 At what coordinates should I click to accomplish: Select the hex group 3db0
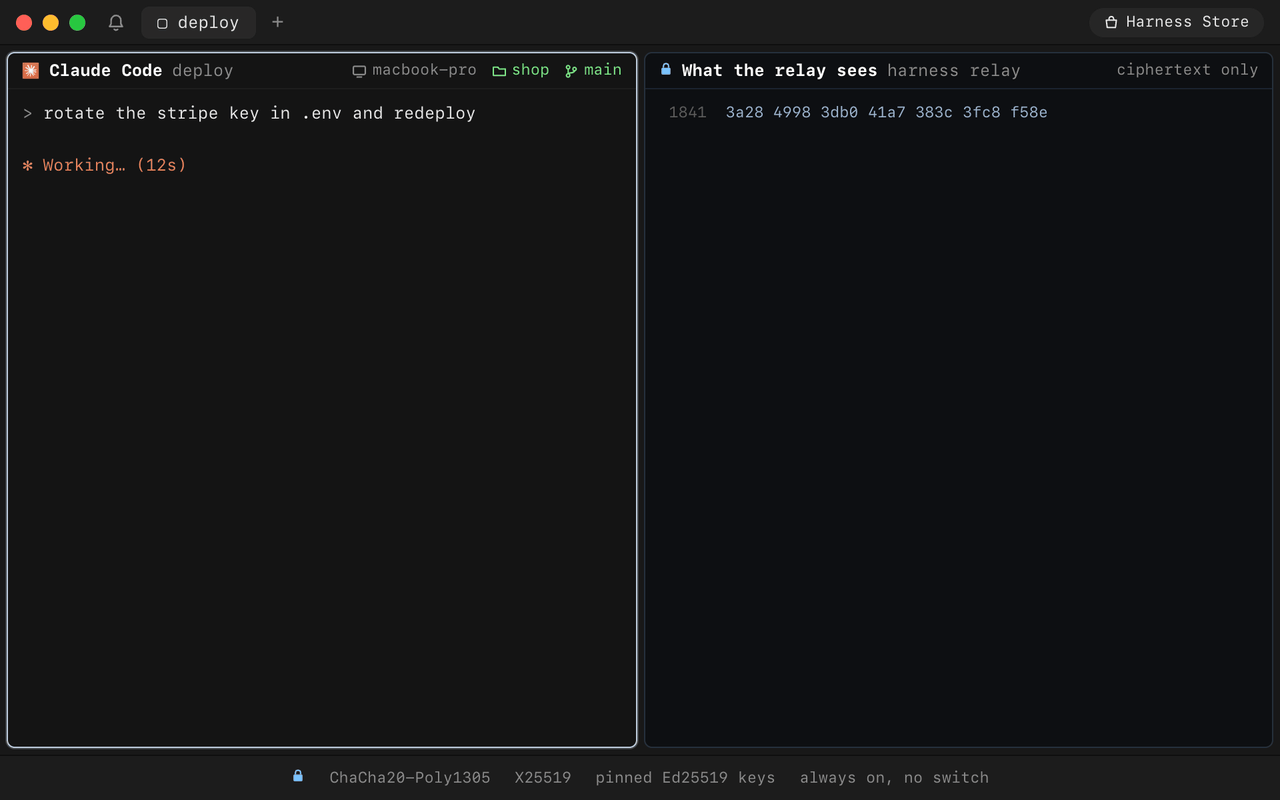pos(839,113)
